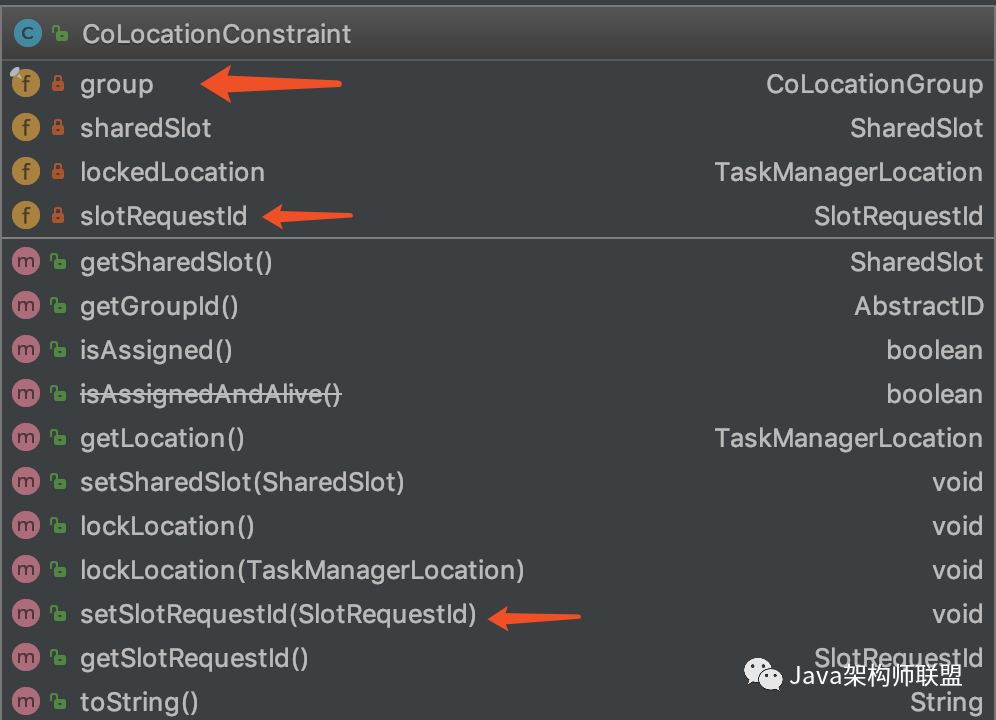
Task: Select the group field entry
Action: pyautogui.click(x=116, y=84)
